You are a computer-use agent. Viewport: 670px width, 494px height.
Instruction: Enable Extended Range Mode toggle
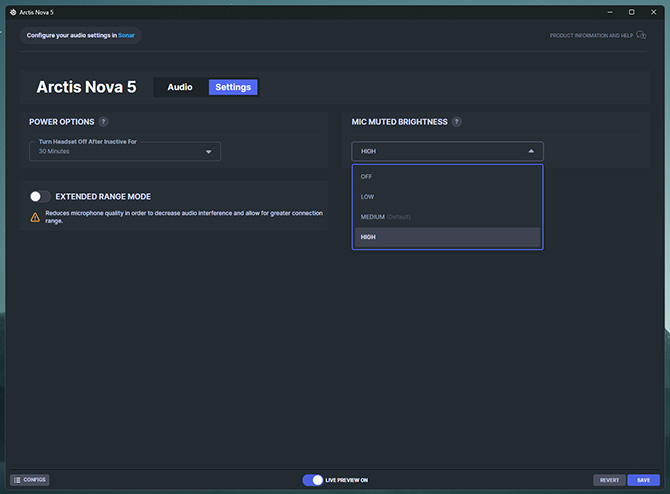point(40,197)
